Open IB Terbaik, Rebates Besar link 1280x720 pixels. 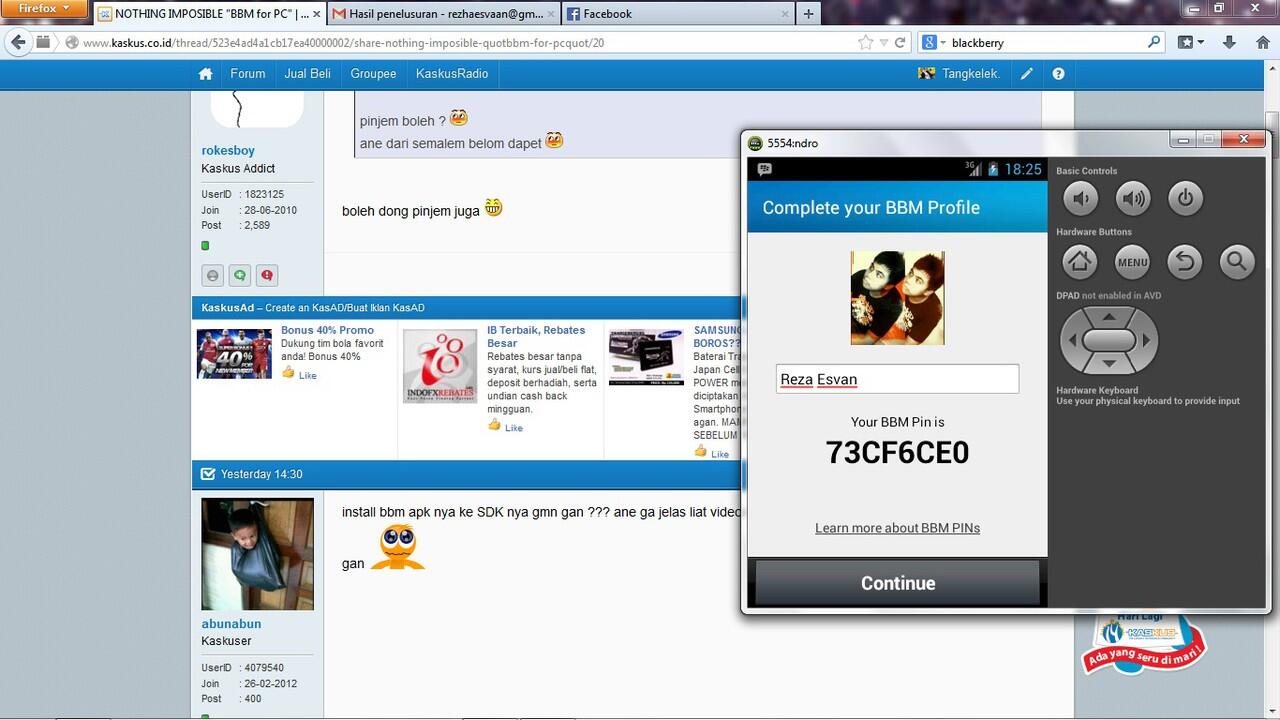536,336
